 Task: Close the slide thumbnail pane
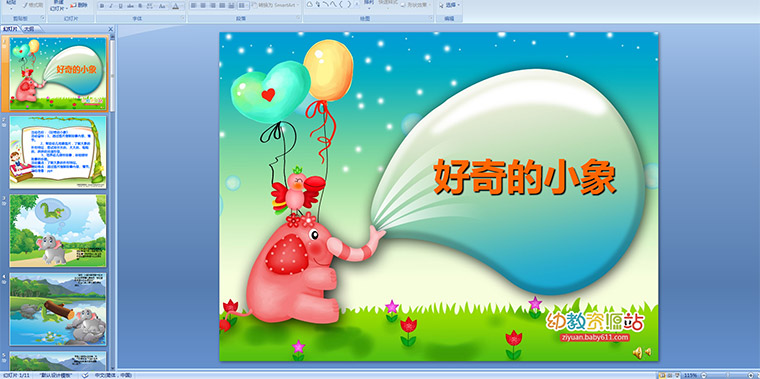[111, 29]
